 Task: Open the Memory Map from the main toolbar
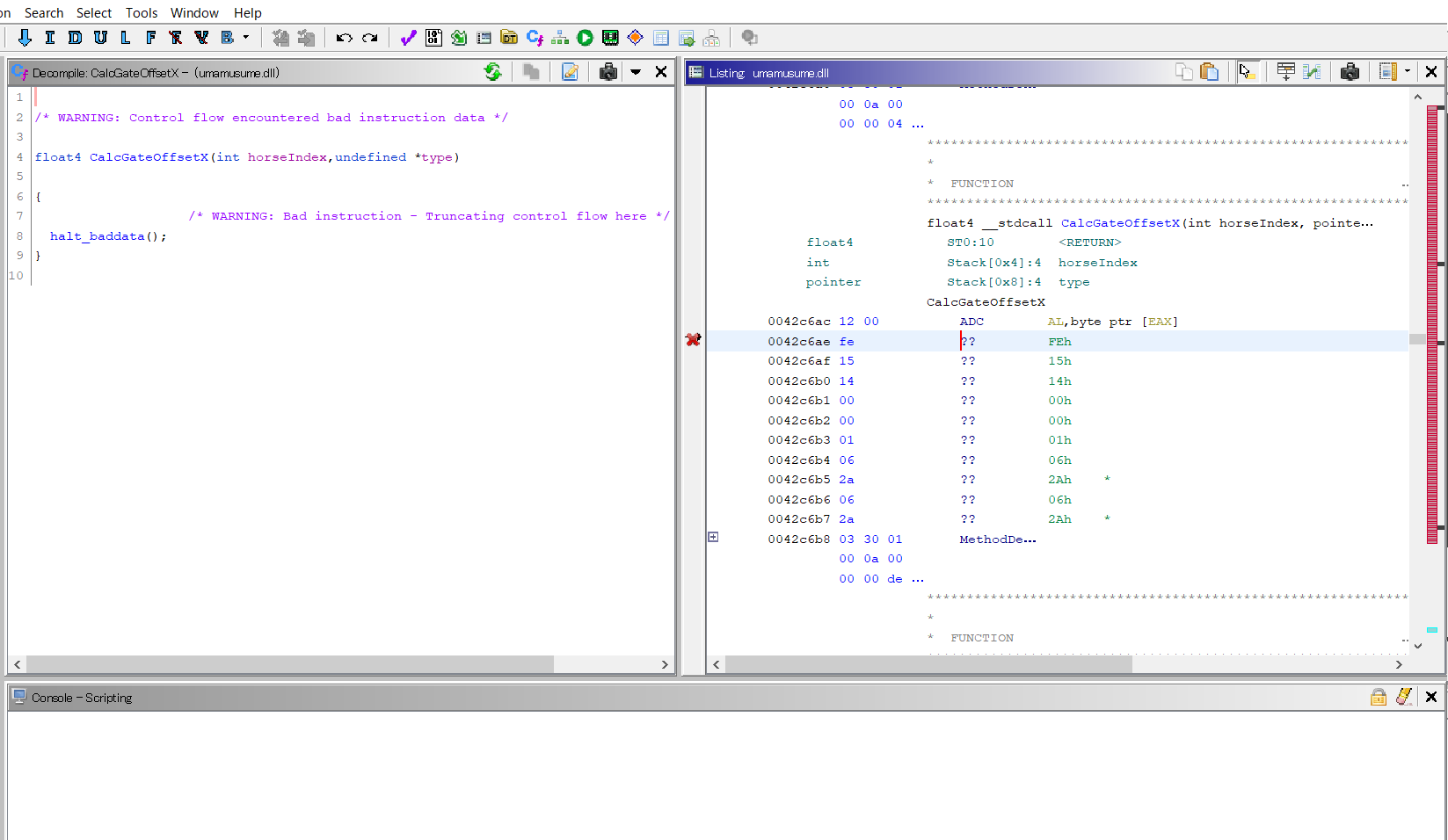(x=610, y=37)
